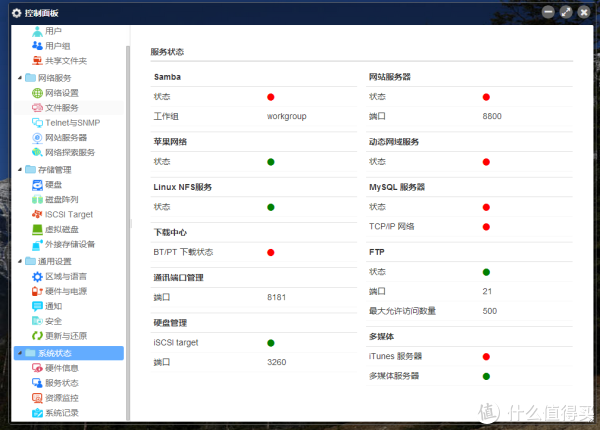This screenshot has width=600, height=430.
Task: Collapse the 通用设置 tree group
Action: coord(20,261)
